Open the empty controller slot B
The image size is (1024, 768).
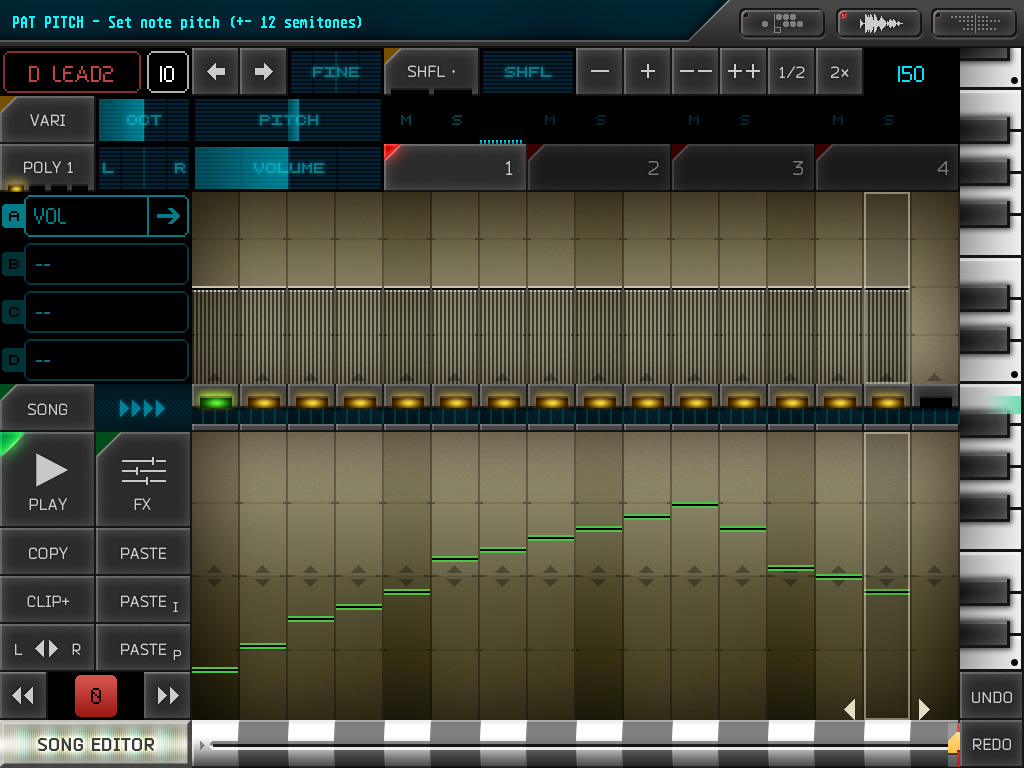[x=106, y=264]
